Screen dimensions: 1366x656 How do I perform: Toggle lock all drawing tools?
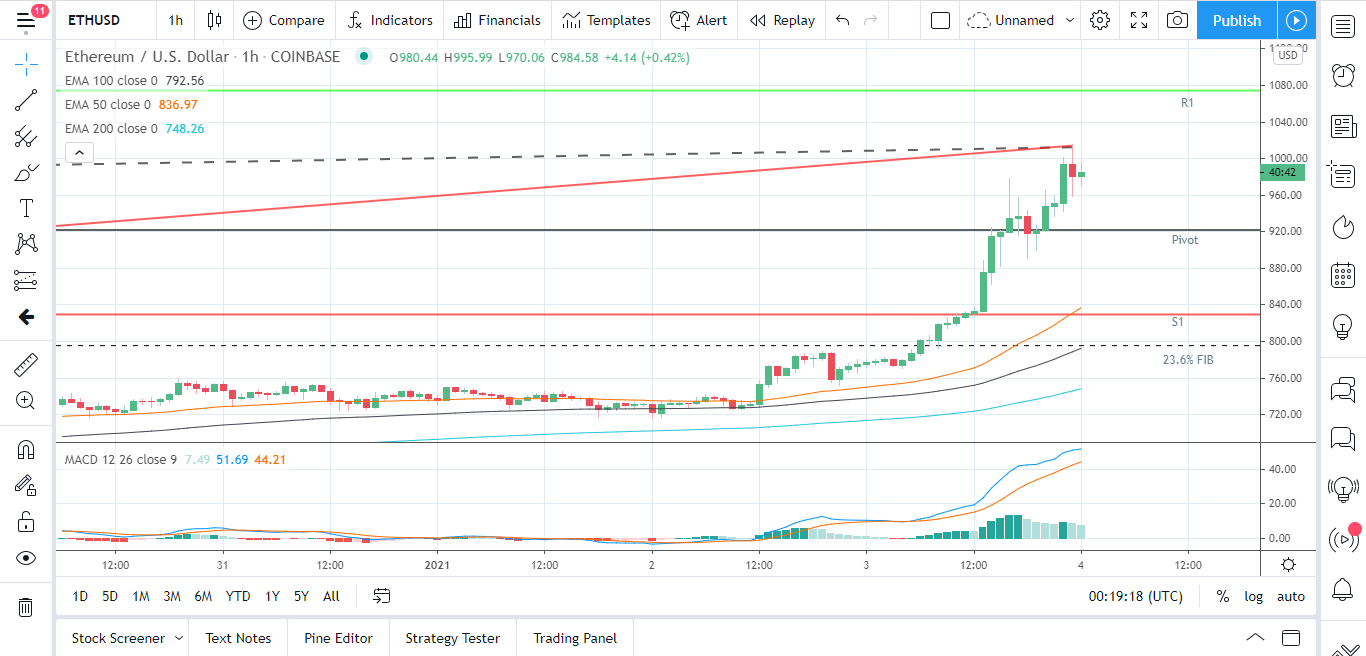click(26, 521)
